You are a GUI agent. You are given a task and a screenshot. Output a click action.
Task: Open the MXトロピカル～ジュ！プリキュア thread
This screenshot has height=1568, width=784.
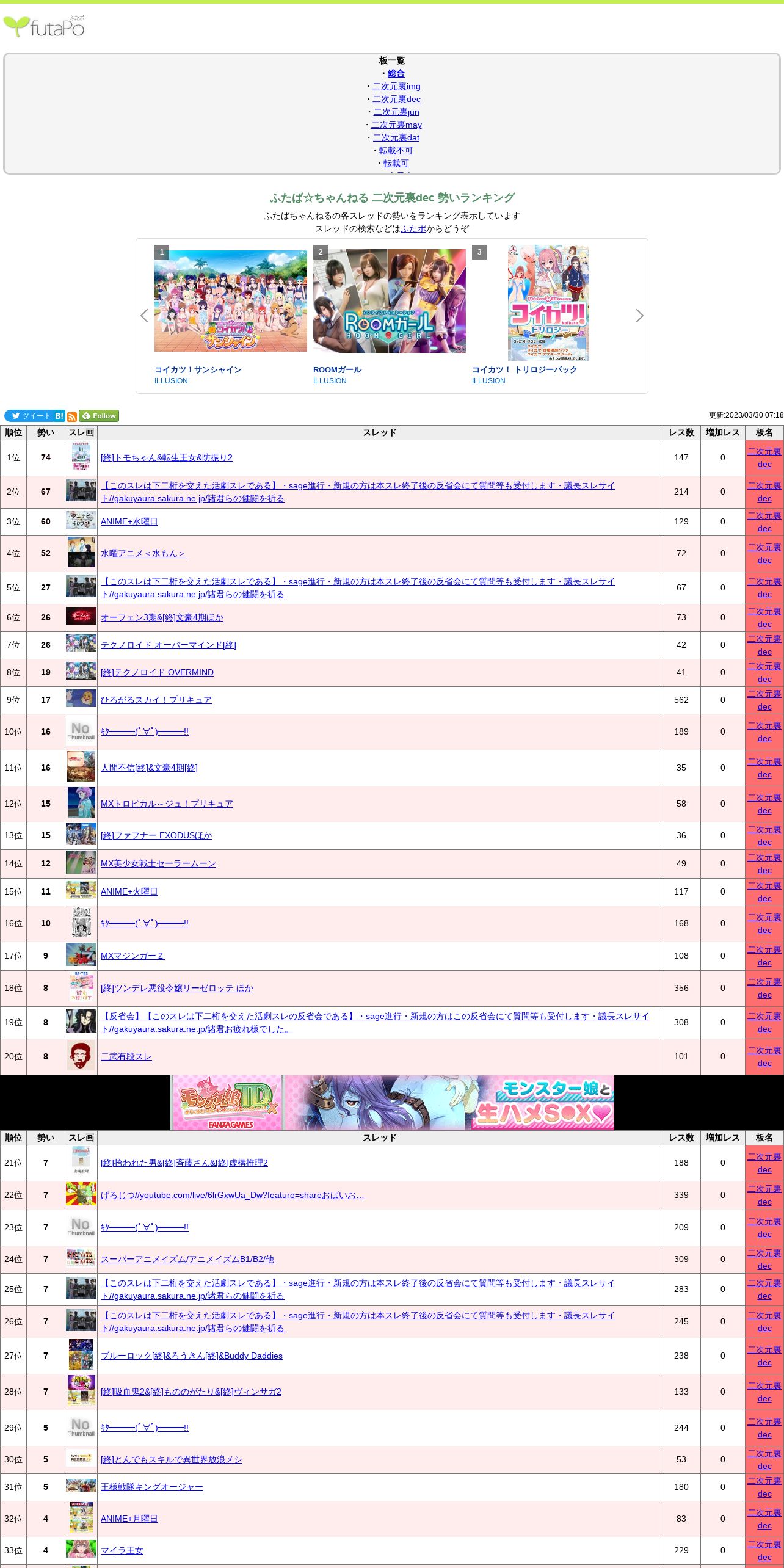click(x=167, y=804)
